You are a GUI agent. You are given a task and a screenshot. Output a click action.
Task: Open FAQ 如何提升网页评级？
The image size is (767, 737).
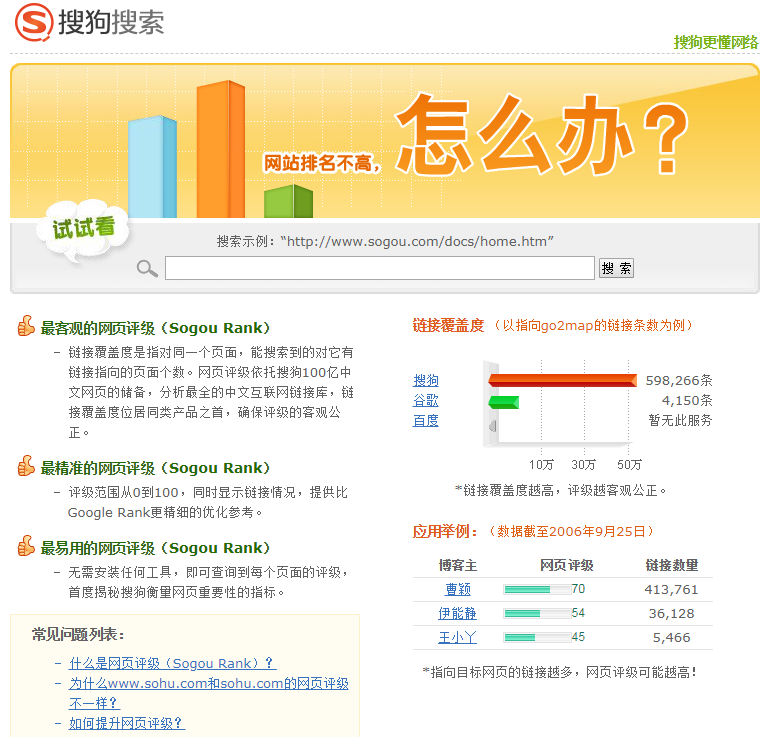pyautogui.click(x=127, y=723)
